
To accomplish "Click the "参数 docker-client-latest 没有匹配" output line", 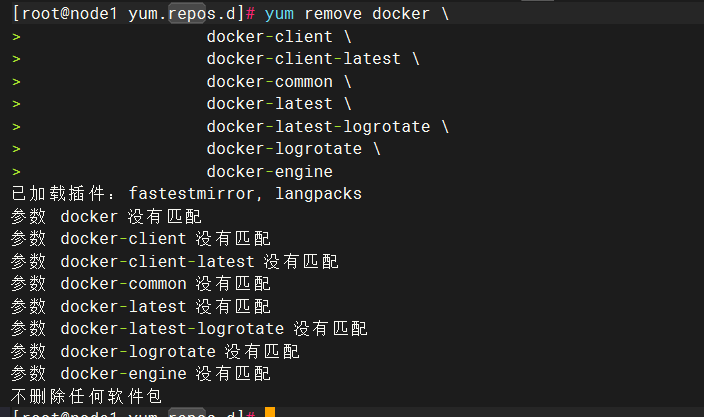I will pos(174,262).
